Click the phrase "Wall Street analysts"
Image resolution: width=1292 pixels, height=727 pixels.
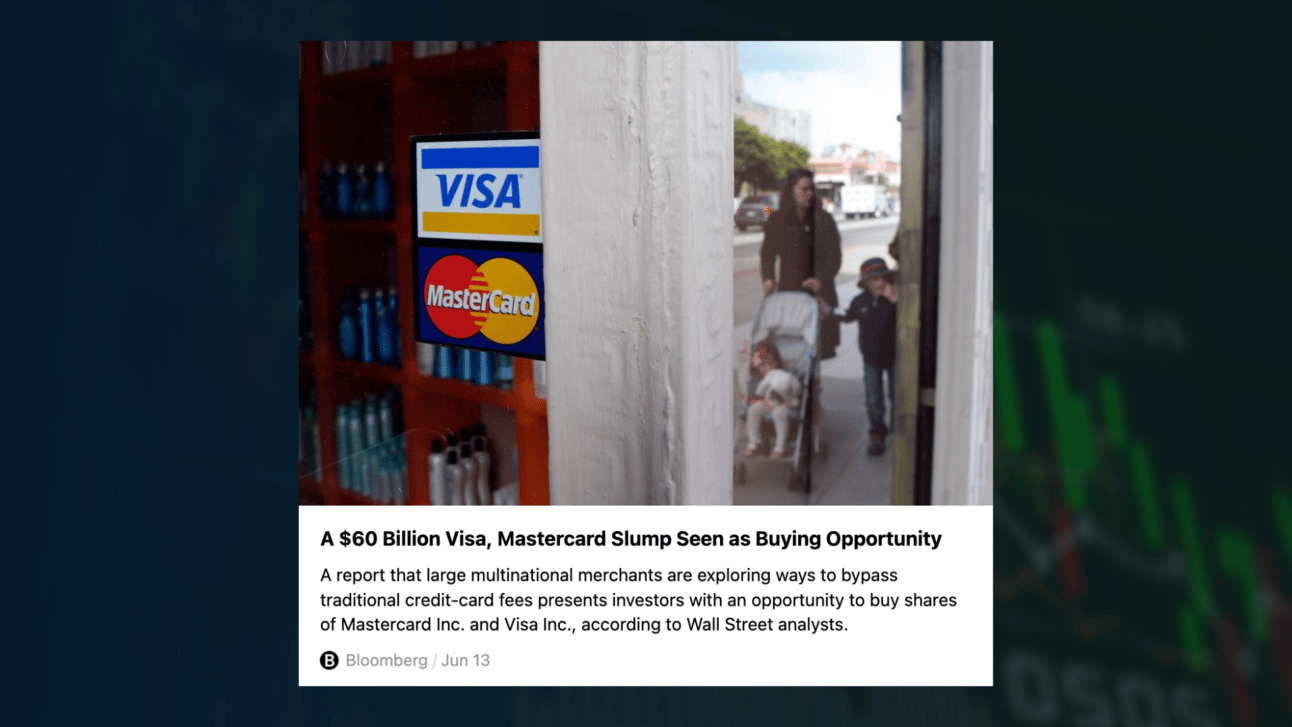click(x=767, y=625)
